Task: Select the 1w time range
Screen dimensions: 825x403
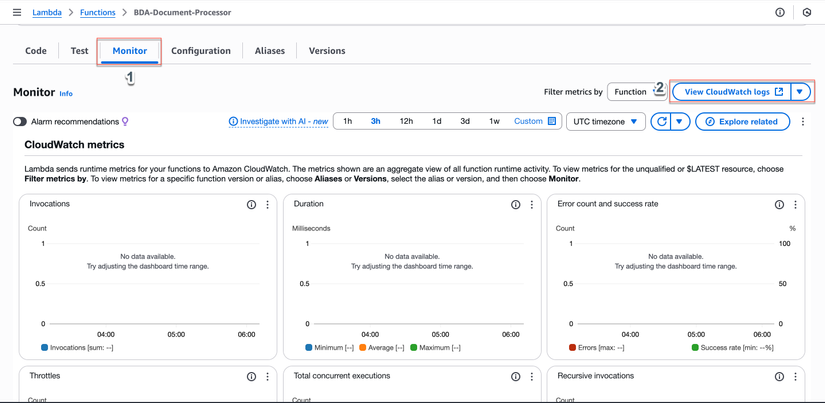Action: [x=494, y=122]
